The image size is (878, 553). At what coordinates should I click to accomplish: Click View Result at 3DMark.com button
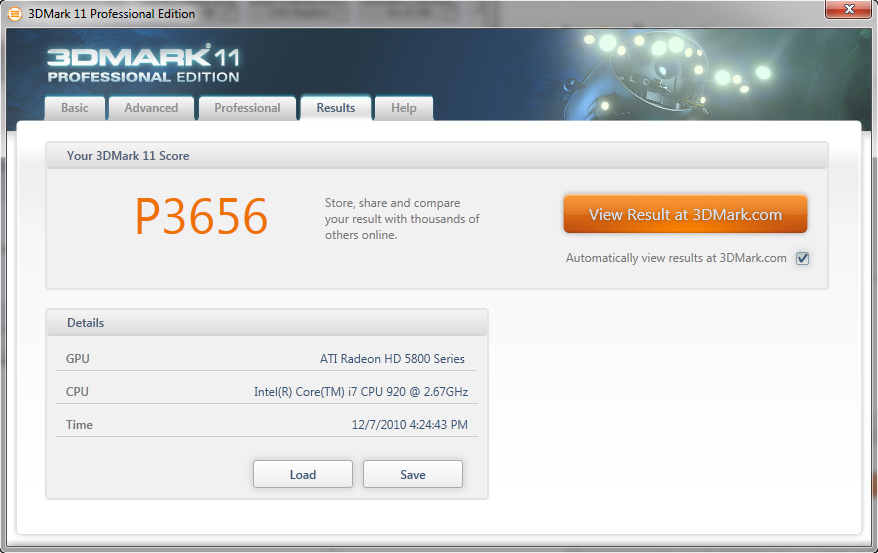tap(685, 214)
